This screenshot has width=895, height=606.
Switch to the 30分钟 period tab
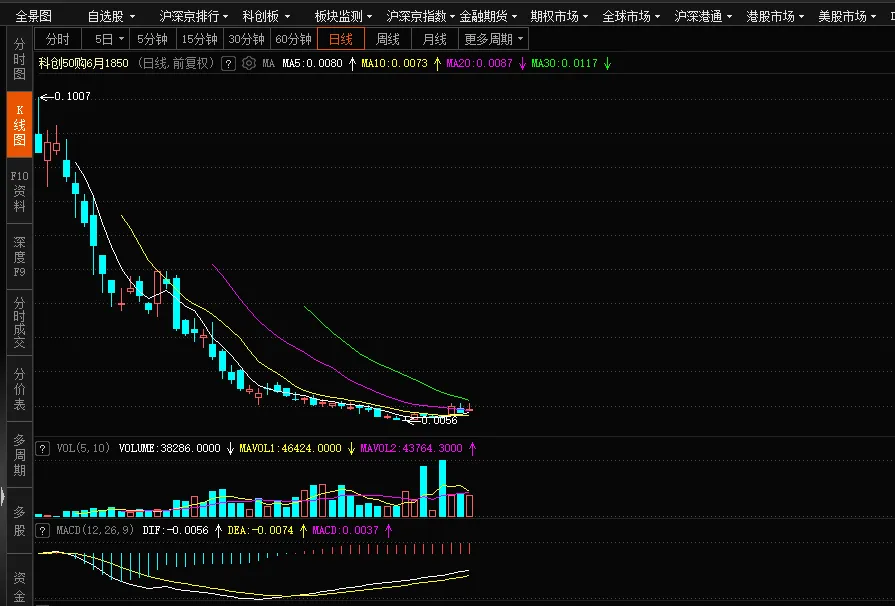tap(247, 39)
